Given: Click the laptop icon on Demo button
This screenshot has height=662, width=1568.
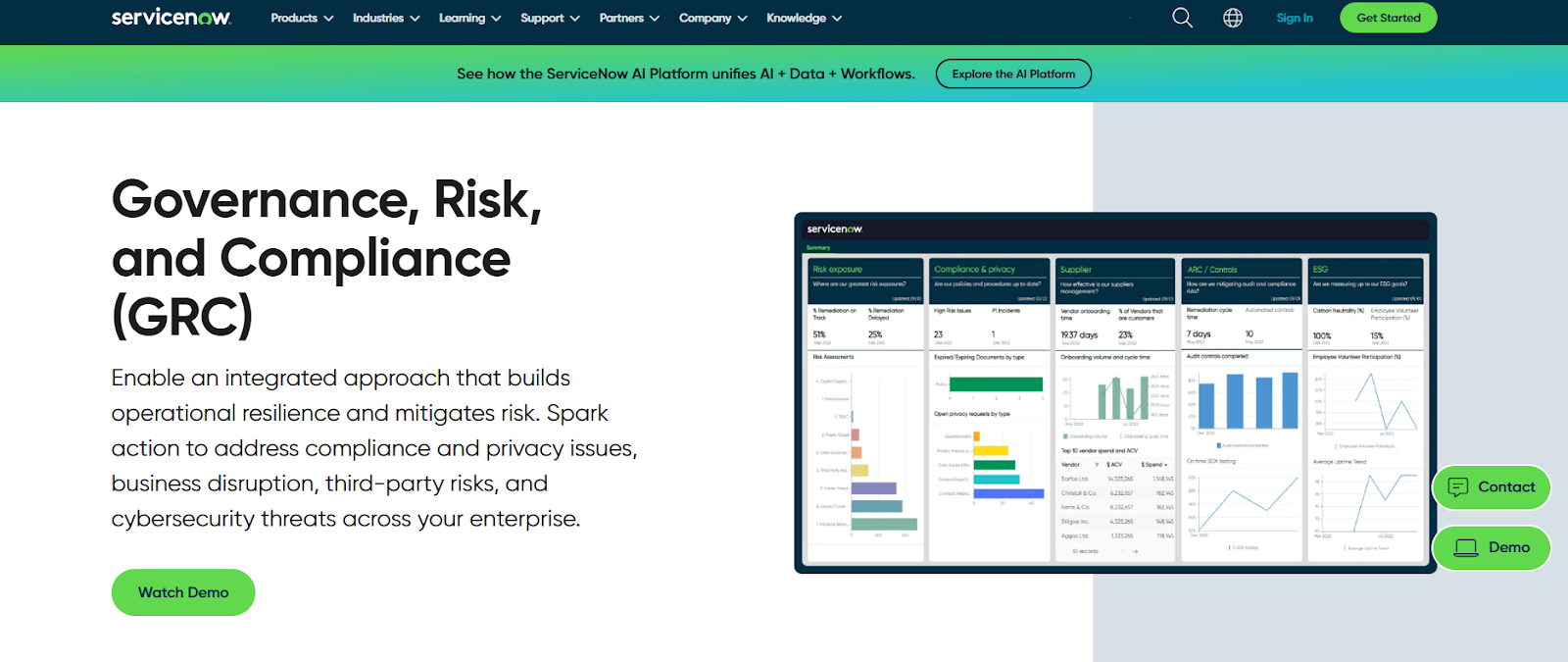Looking at the screenshot, I should tap(1466, 548).
